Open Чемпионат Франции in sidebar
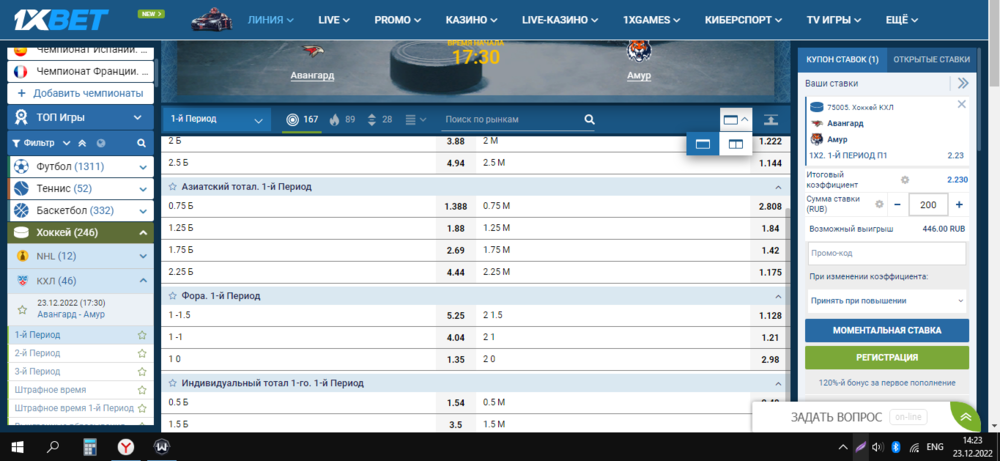 pos(80,71)
